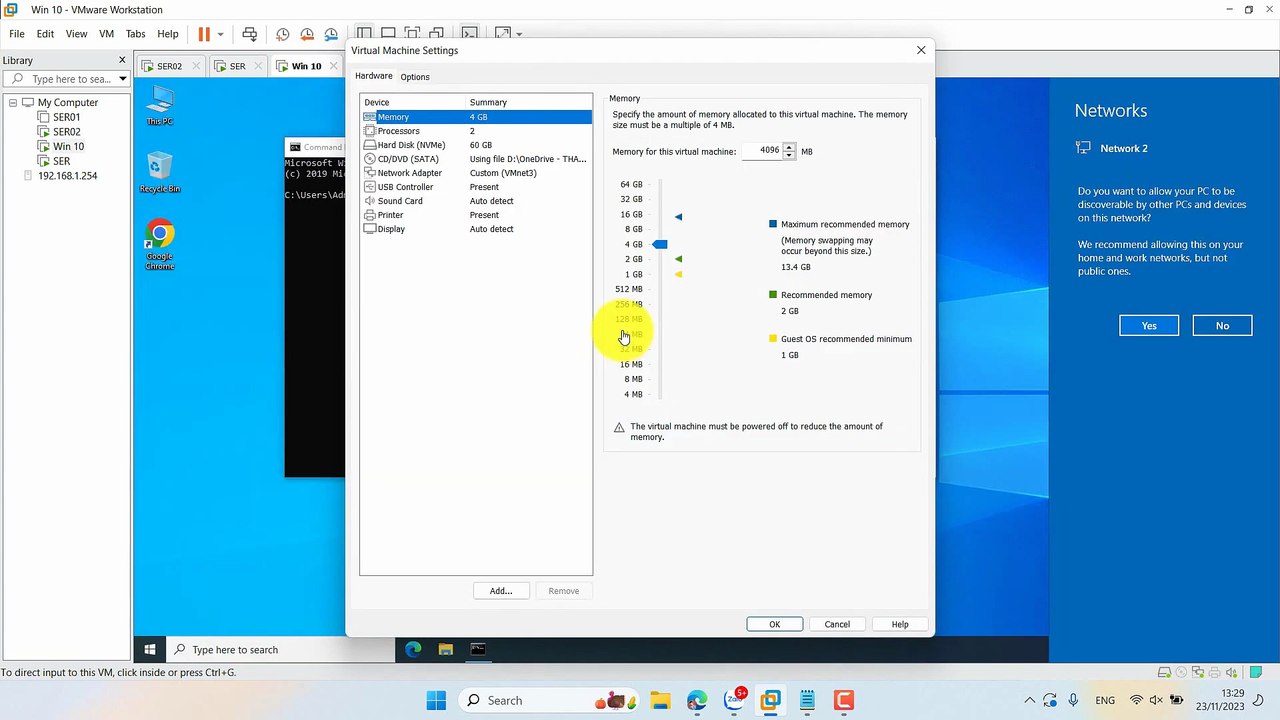Click the orange Pause VM icon
The width and height of the screenshot is (1280, 720).
(x=204, y=34)
